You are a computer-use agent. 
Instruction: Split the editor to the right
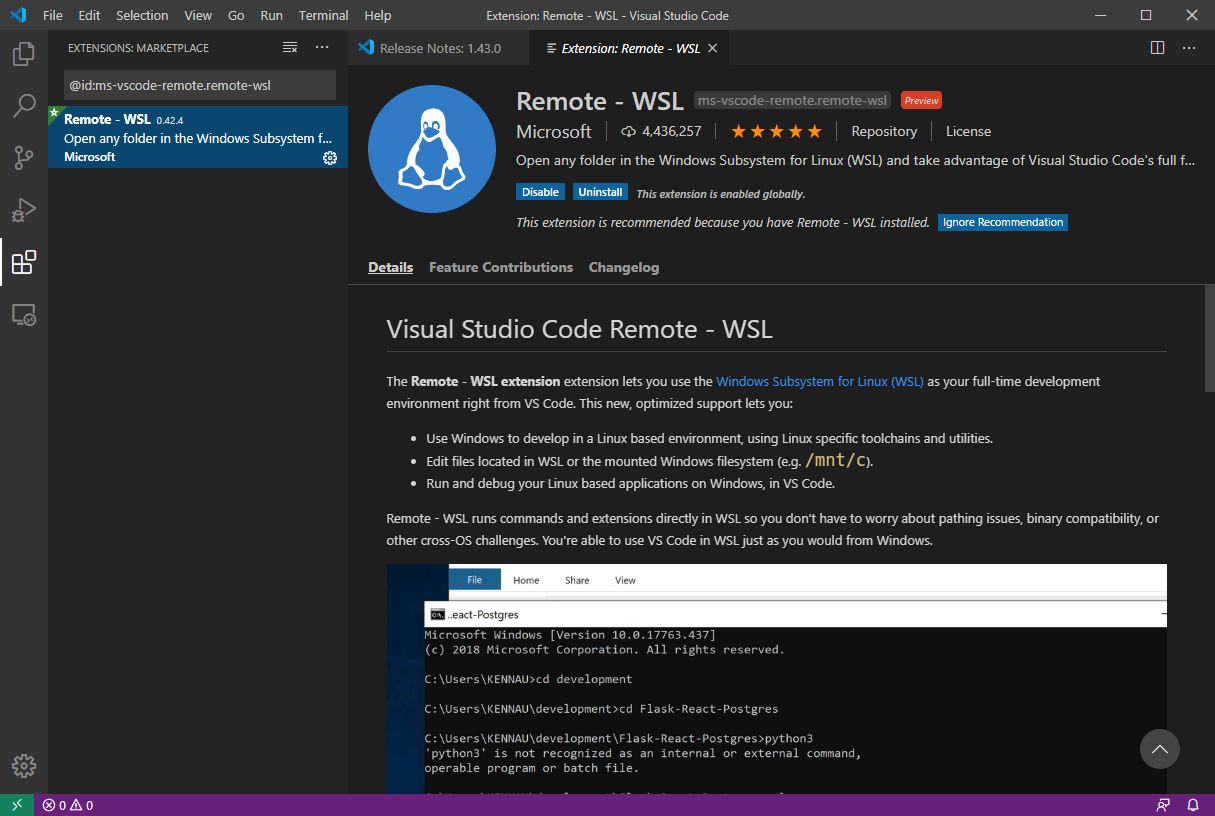1157,47
